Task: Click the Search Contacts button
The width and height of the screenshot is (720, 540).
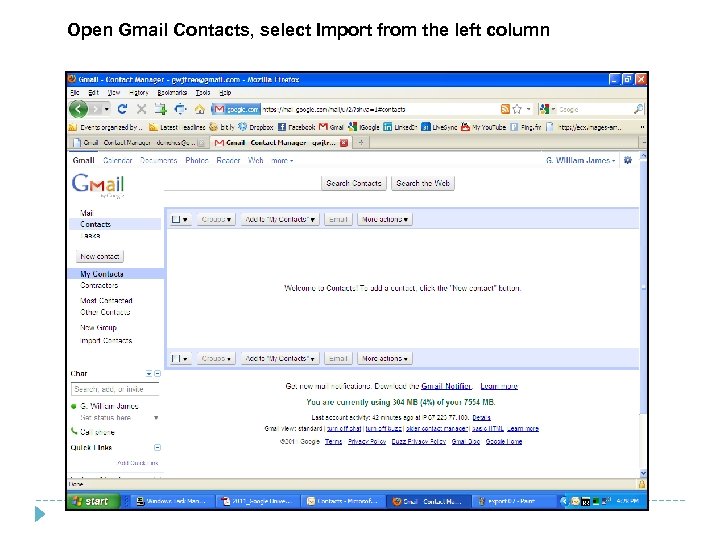Action: [x=354, y=183]
